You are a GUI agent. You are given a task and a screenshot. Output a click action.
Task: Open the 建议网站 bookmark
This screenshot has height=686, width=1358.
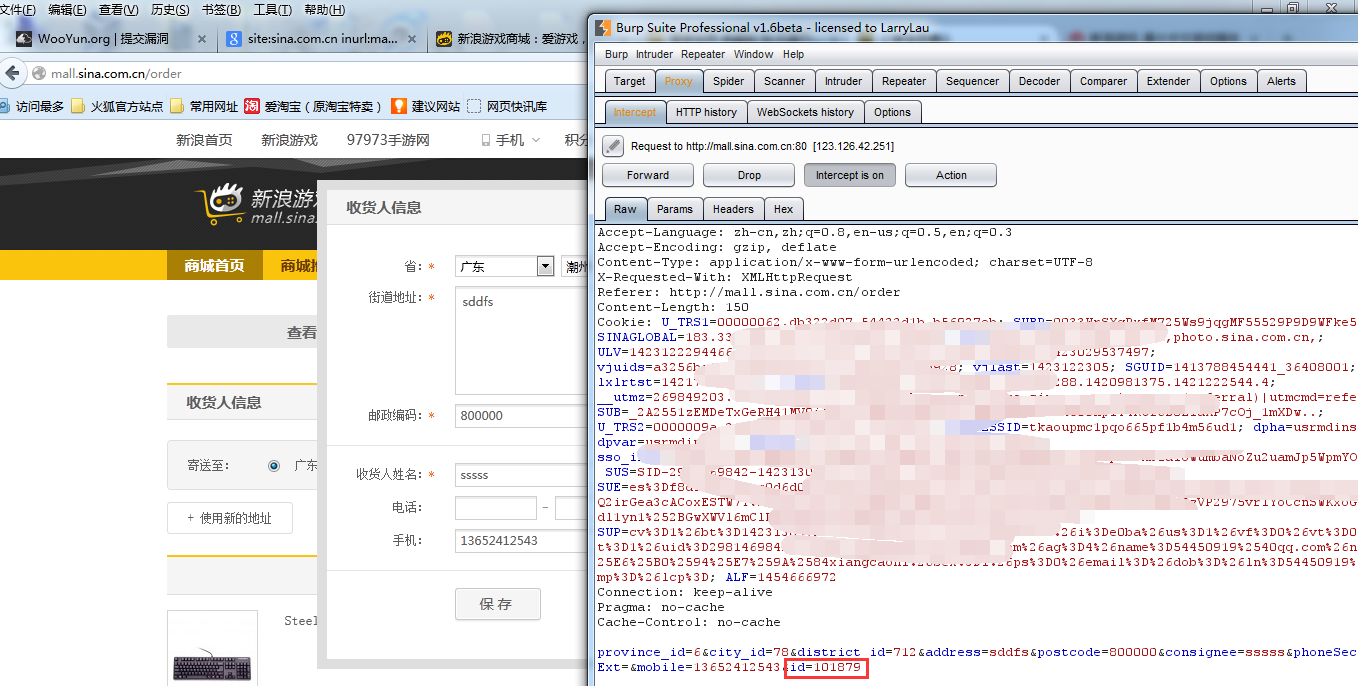point(427,106)
